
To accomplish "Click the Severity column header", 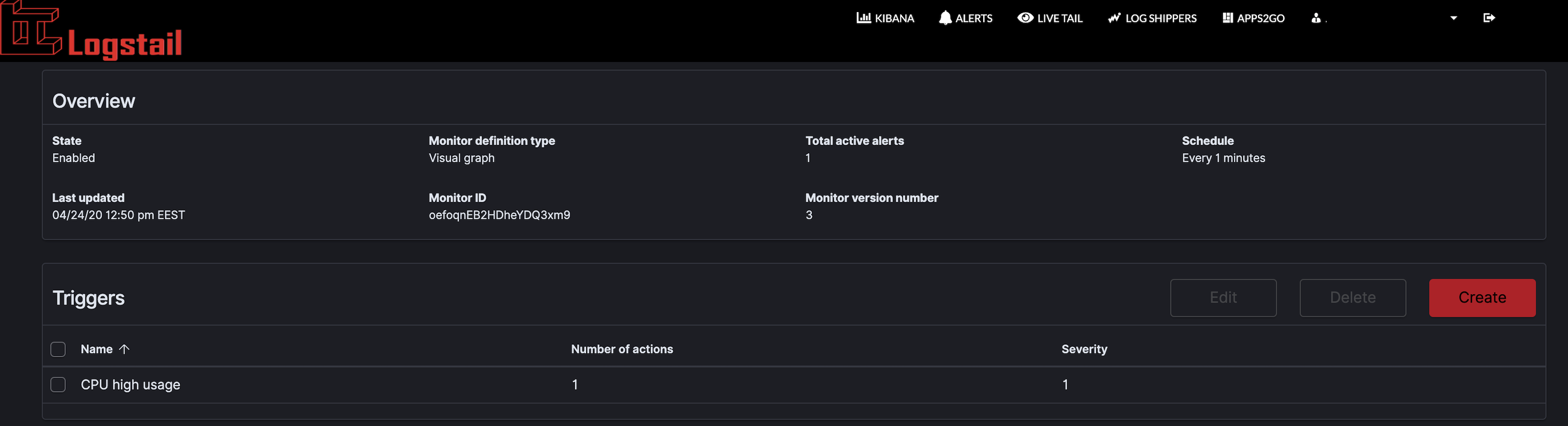I will point(1084,350).
